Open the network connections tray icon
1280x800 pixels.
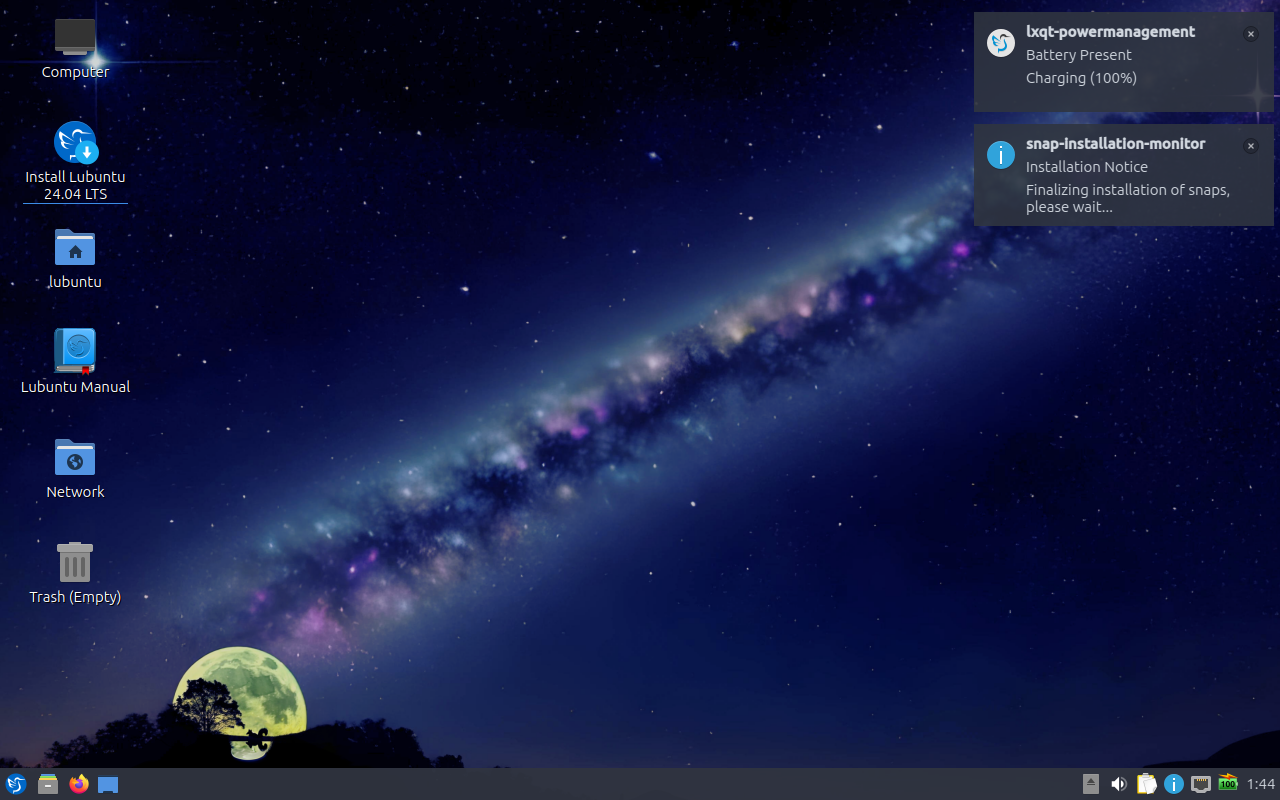click(1200, 784)
